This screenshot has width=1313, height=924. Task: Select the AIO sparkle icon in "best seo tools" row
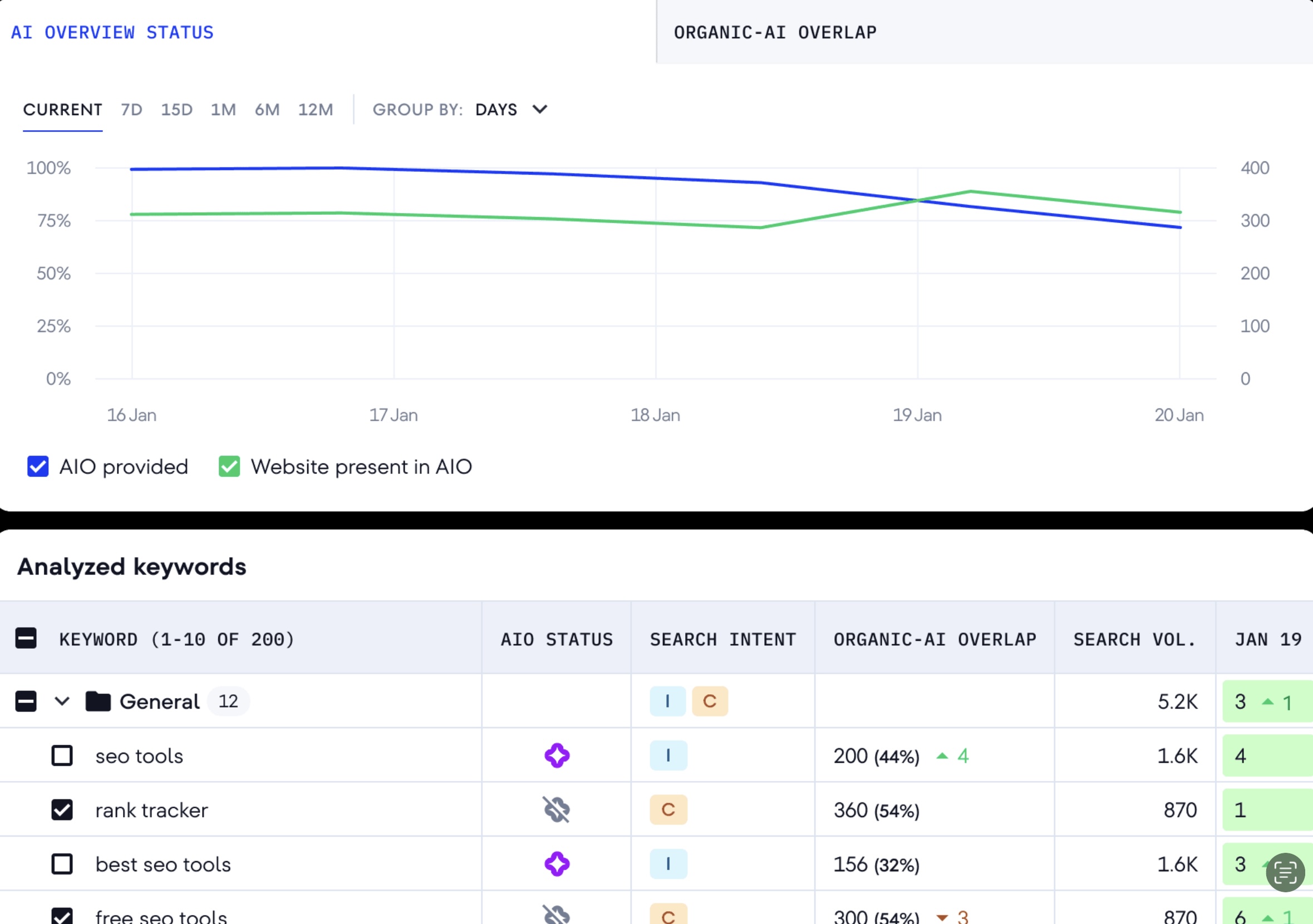coord(557,864)
